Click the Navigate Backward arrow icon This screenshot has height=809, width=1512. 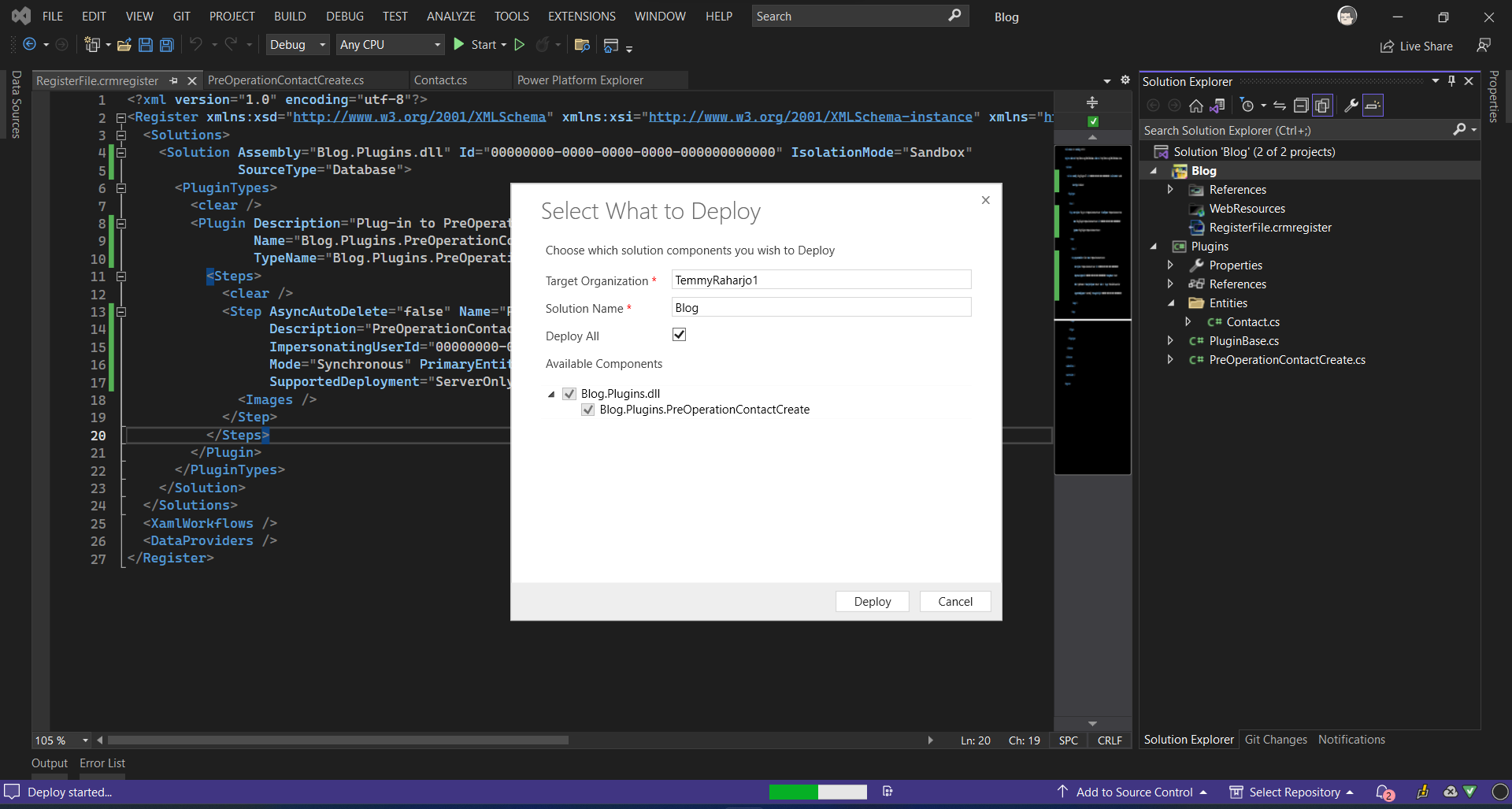30,45
